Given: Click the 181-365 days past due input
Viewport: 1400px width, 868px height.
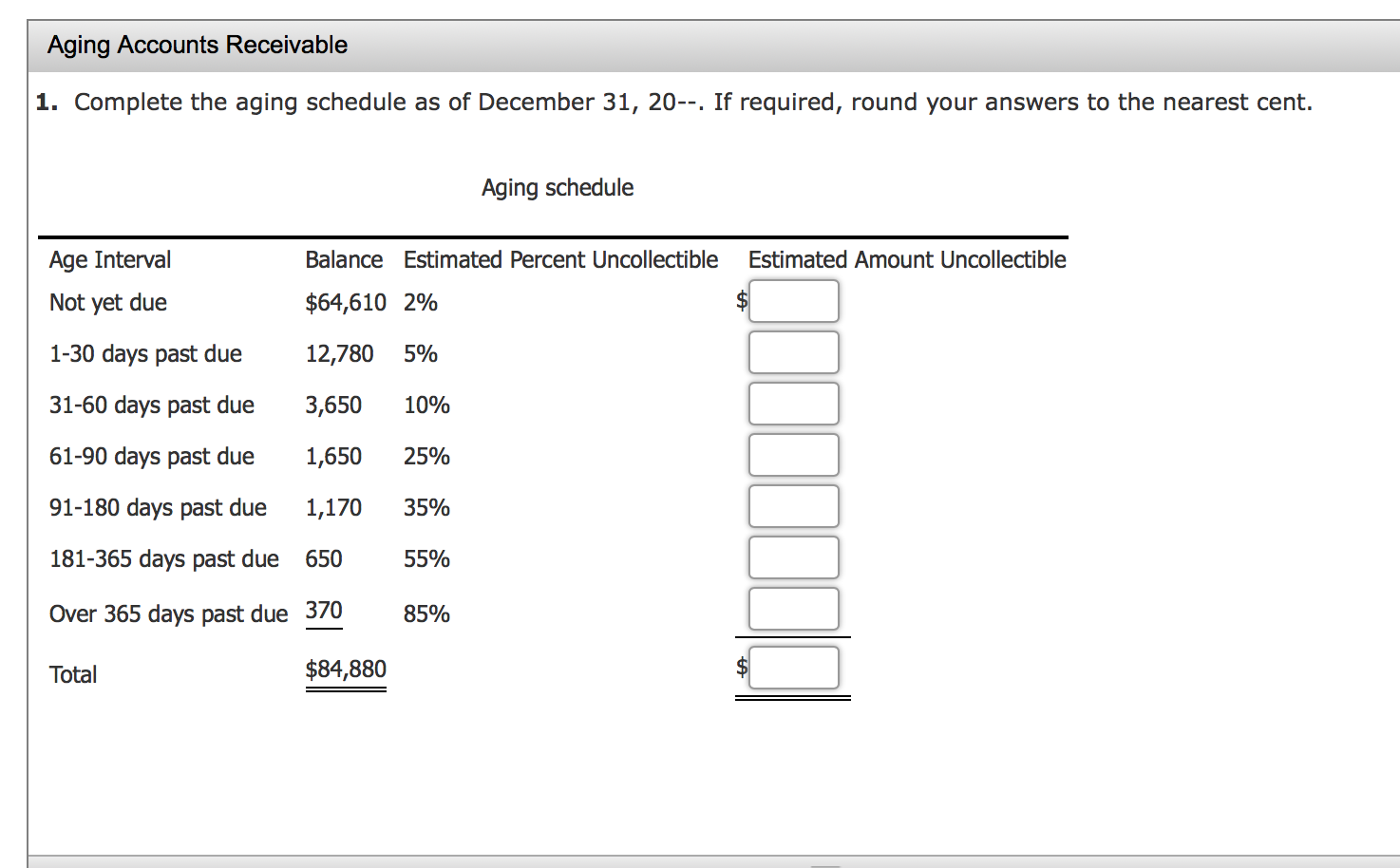Looking at the screenshot, I should (x=793, y=557).
